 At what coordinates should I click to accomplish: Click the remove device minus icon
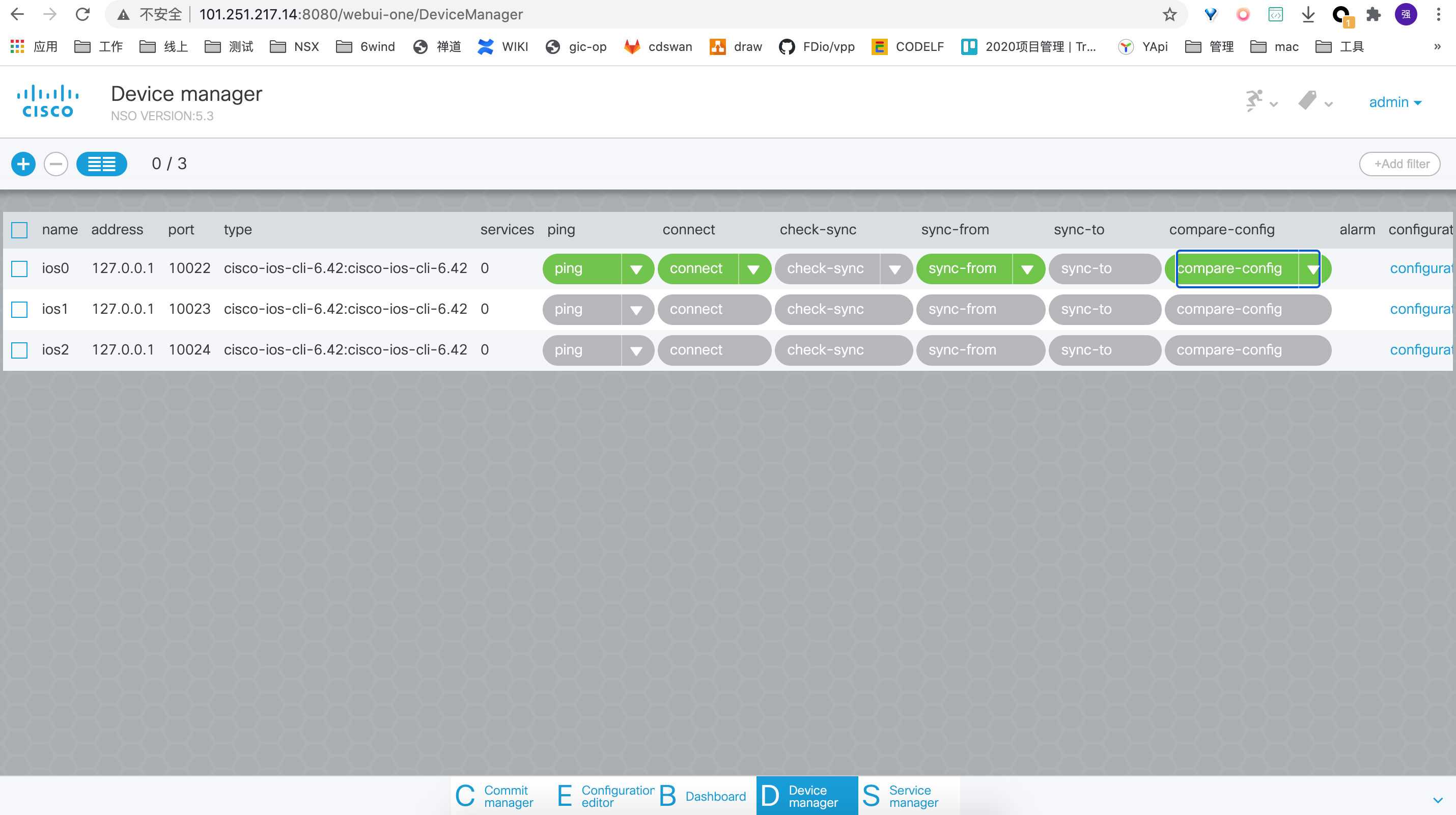click(56, 164)
